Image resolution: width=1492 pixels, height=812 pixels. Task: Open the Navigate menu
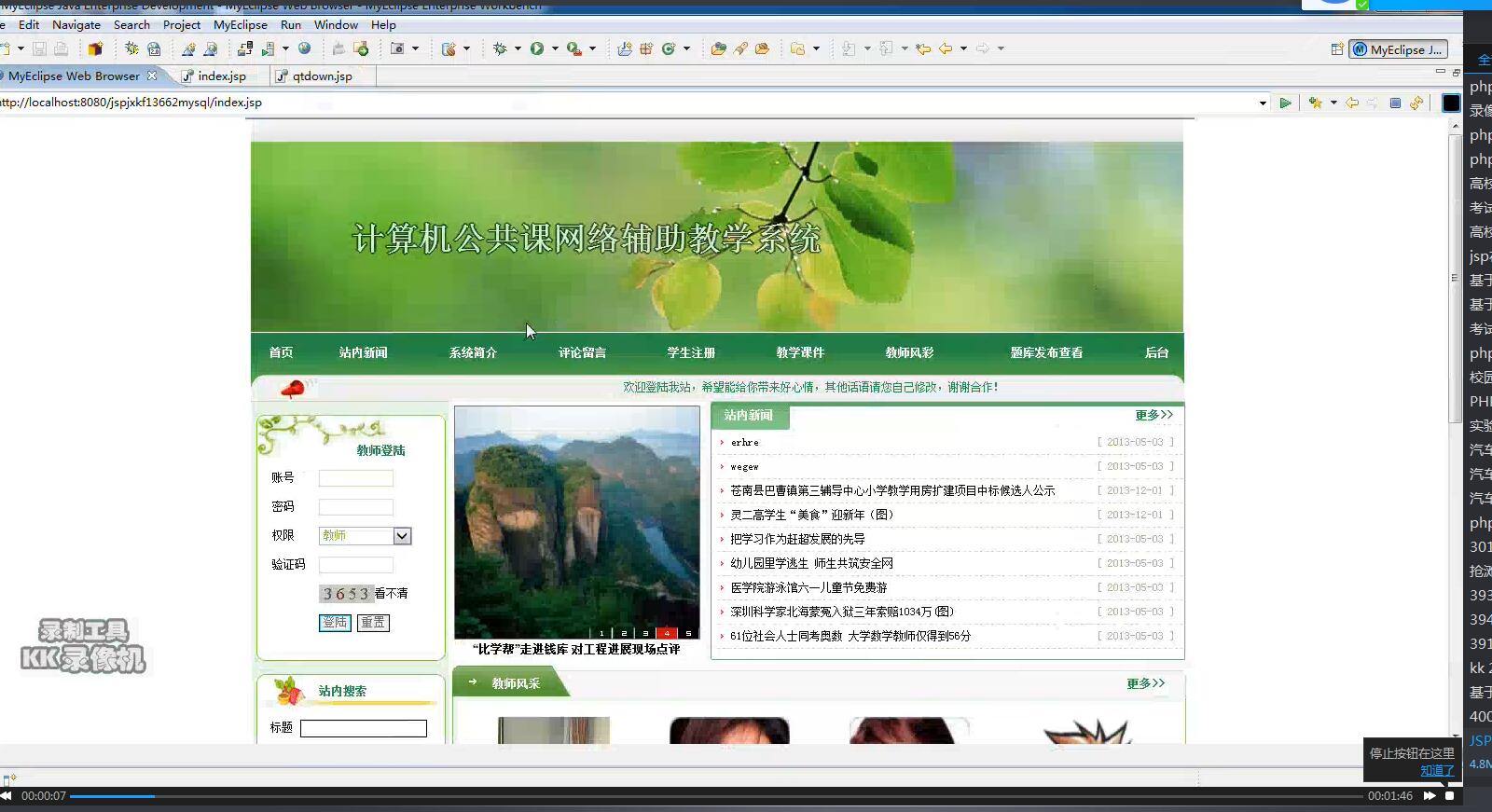[76, 25]
